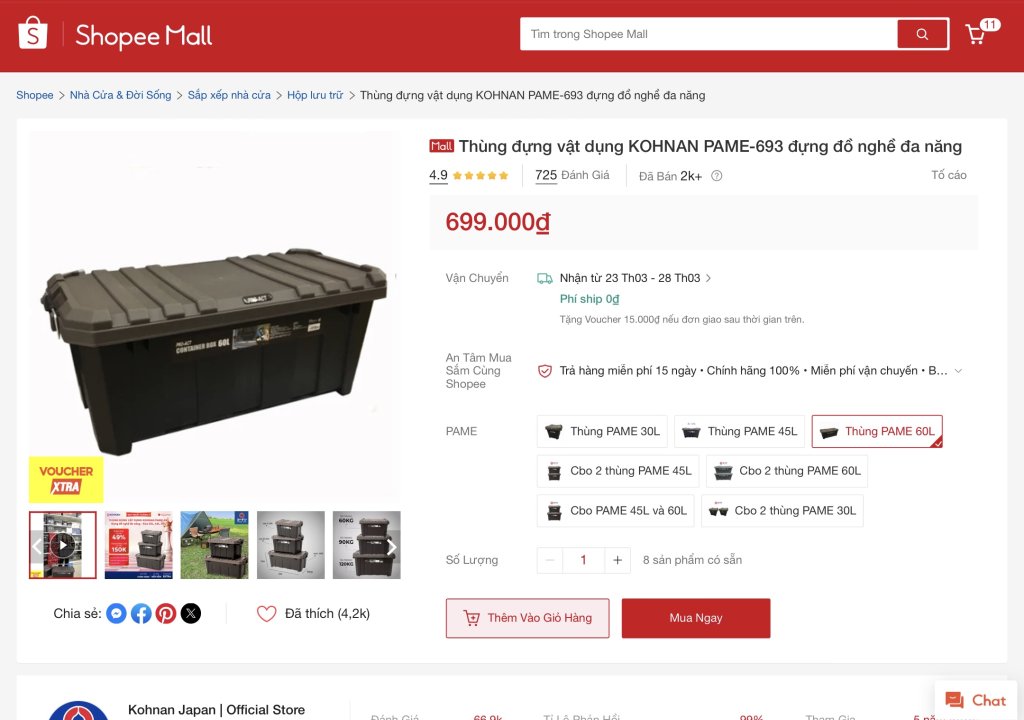Share product on X icon
The image size is (1024, 720).
click(191, 614)
